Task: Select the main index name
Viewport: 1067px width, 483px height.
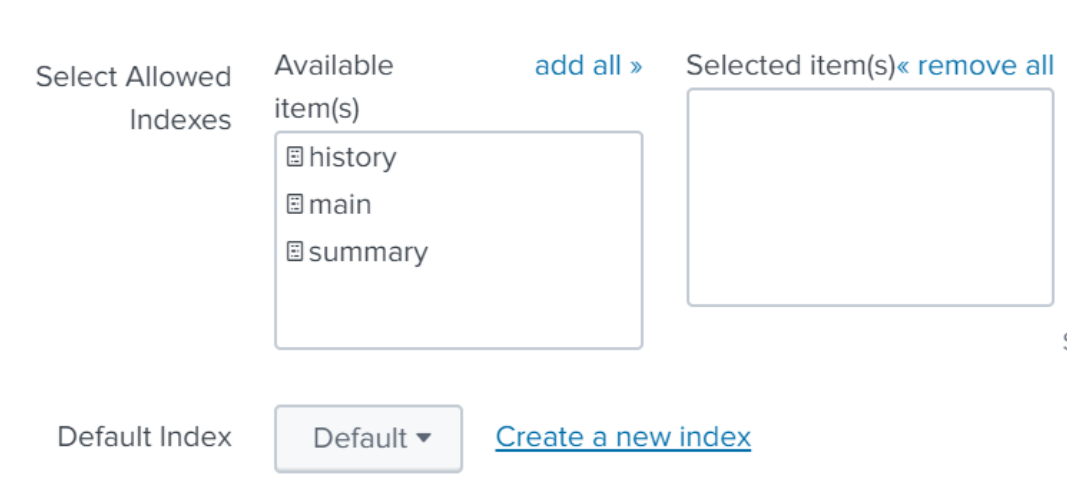Action: click(x=340, y=204)
